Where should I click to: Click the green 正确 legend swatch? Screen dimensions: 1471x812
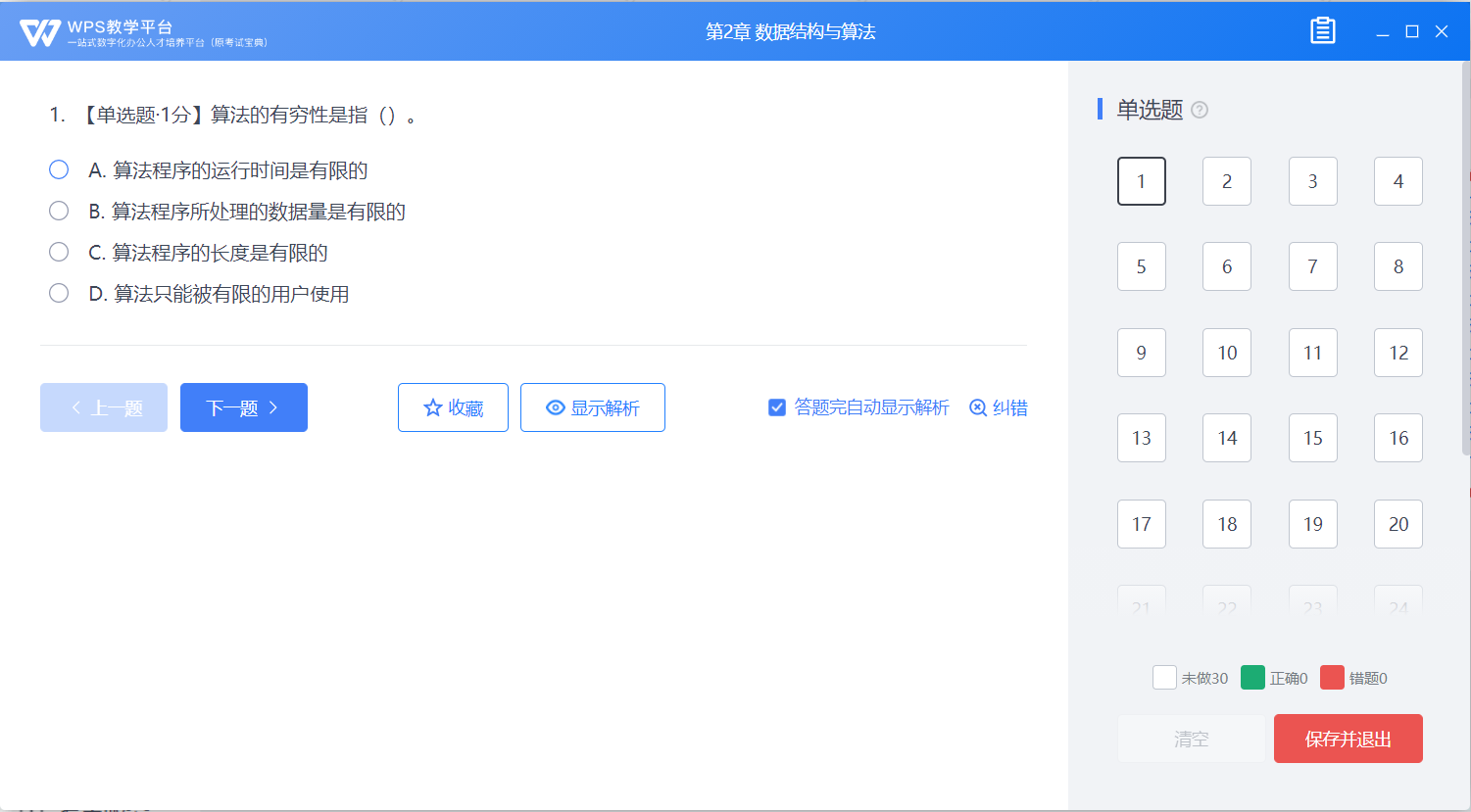[x=1252, y=678]
